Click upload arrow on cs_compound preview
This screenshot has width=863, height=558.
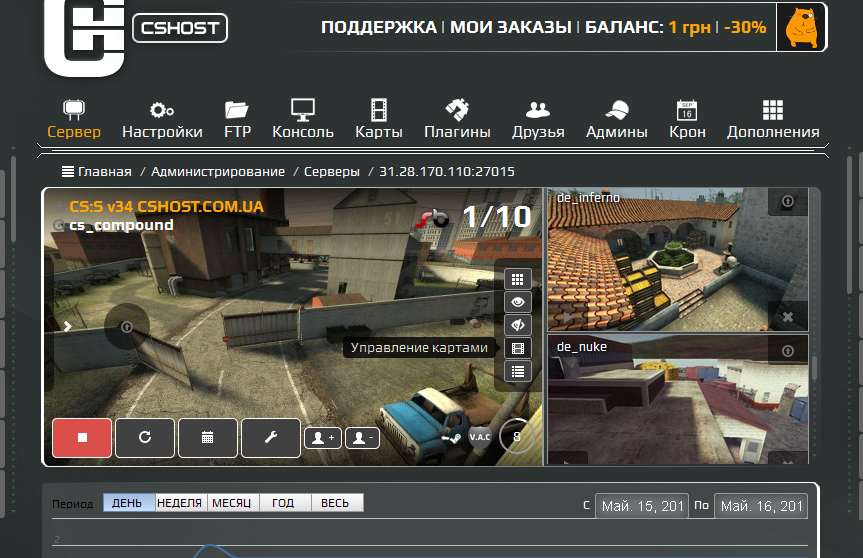(127, 327)
